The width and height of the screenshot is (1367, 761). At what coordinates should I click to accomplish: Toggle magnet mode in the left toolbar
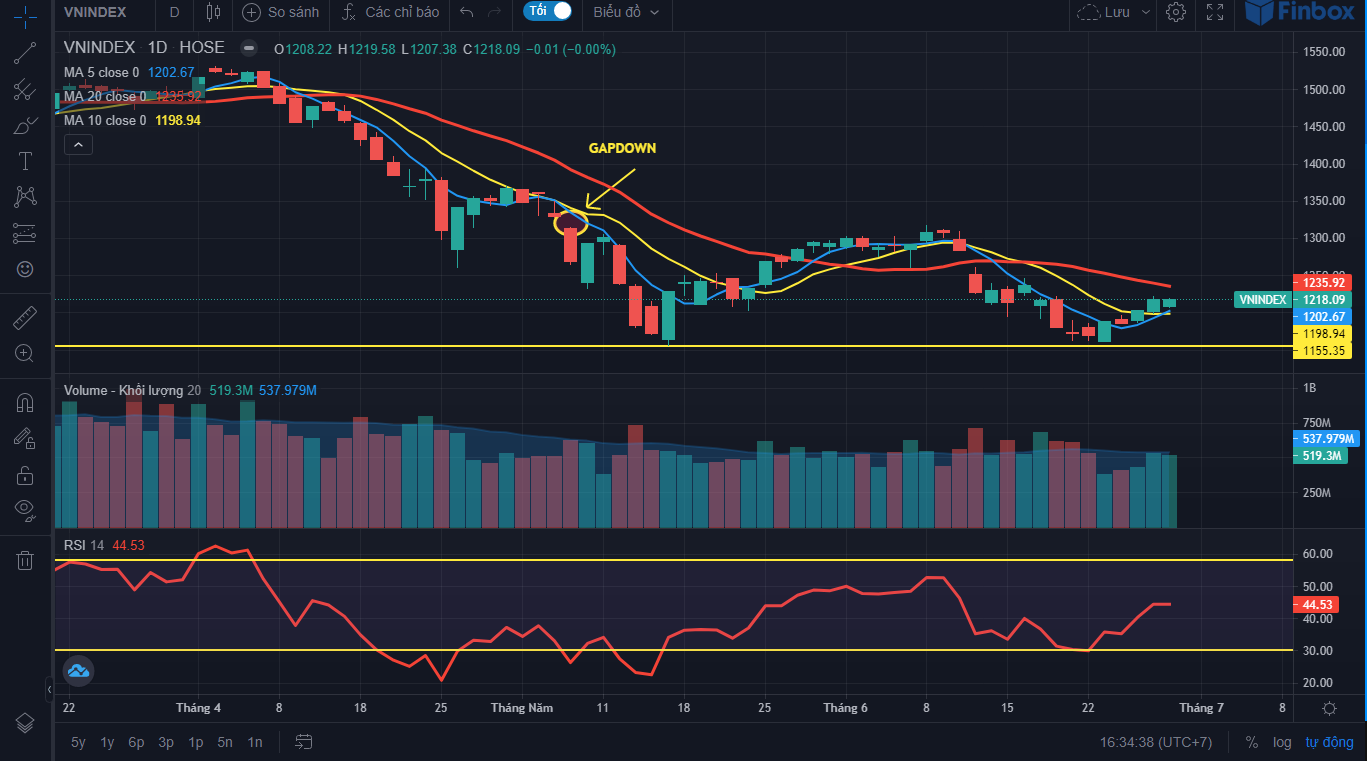(x=25, y=403)
